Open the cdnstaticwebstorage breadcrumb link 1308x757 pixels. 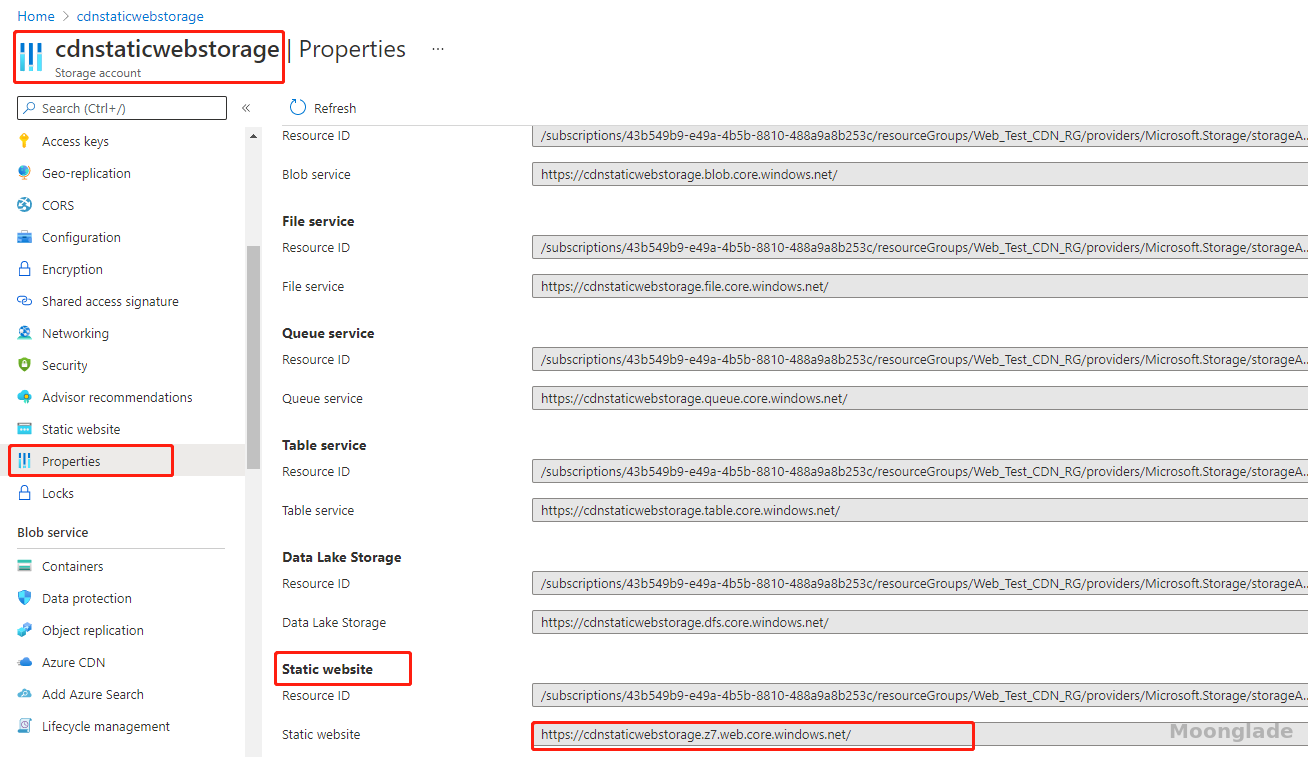click(x=140, y=16)
